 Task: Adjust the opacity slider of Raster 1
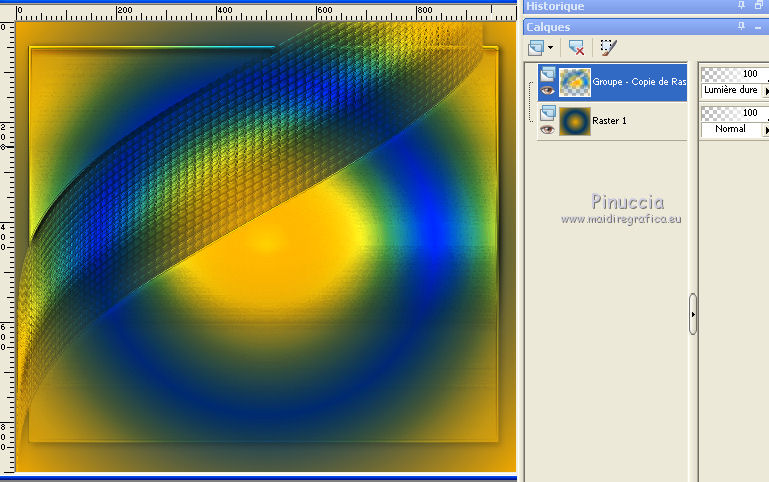click(x=735, y=113)
